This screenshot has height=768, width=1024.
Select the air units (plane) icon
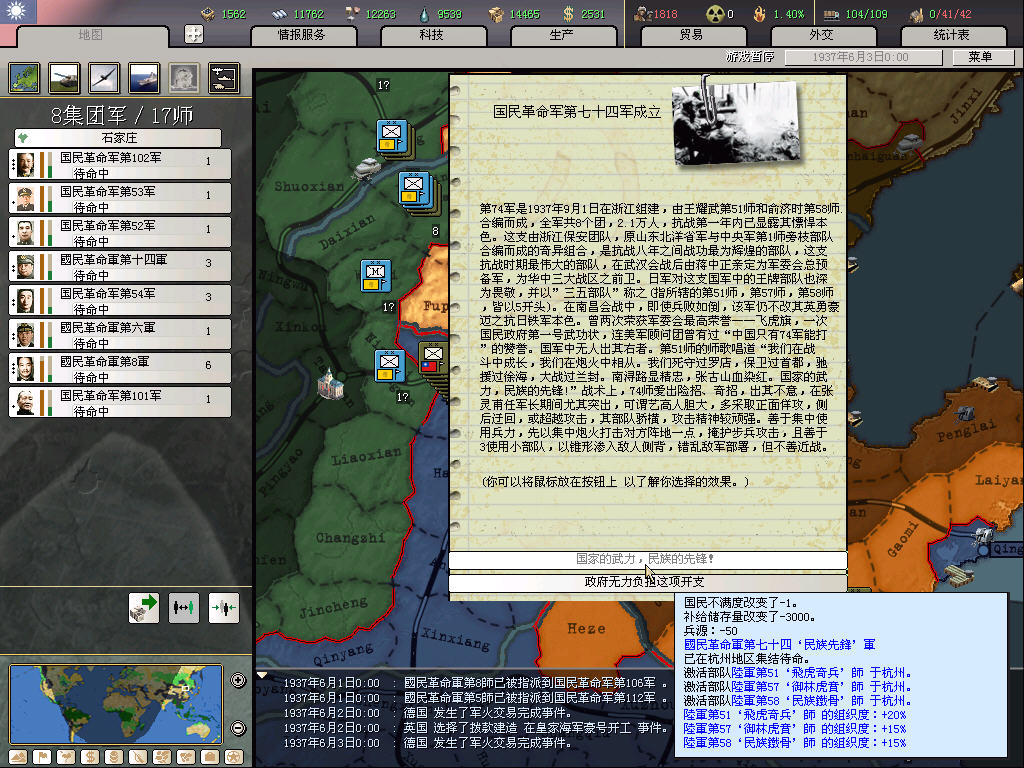point(103,77)
